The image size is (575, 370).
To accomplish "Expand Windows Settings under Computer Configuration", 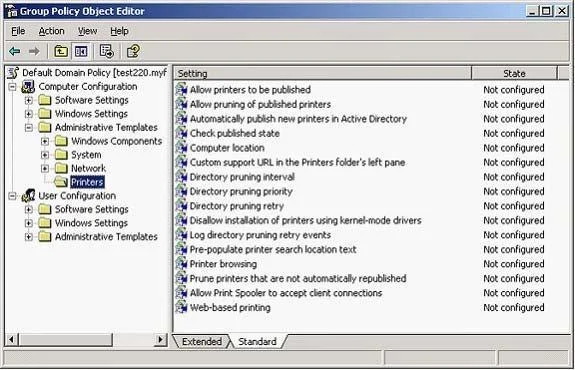I will pyautogui.click(x=29, y=114).
